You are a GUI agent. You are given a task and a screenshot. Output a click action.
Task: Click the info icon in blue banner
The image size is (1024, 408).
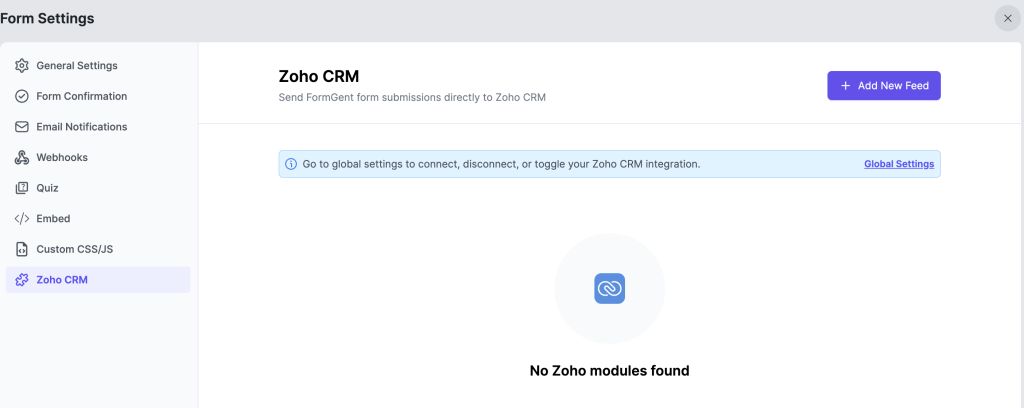[291, 164]
